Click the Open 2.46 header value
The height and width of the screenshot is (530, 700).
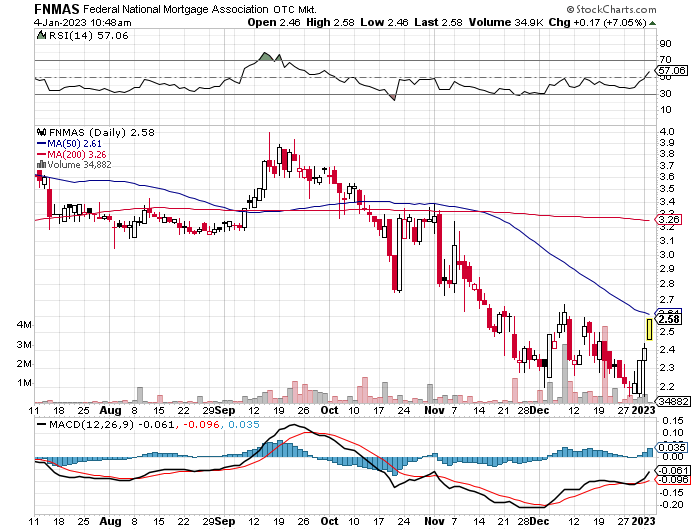(274, 22)
